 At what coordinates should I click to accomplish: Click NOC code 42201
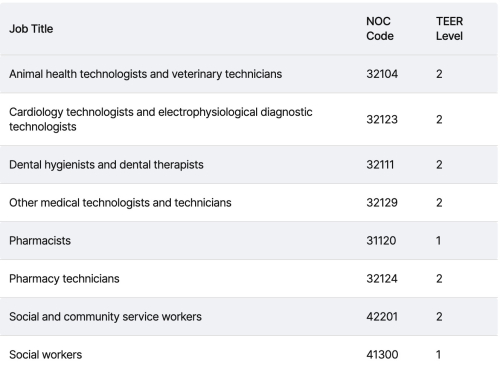click(382, 317)
